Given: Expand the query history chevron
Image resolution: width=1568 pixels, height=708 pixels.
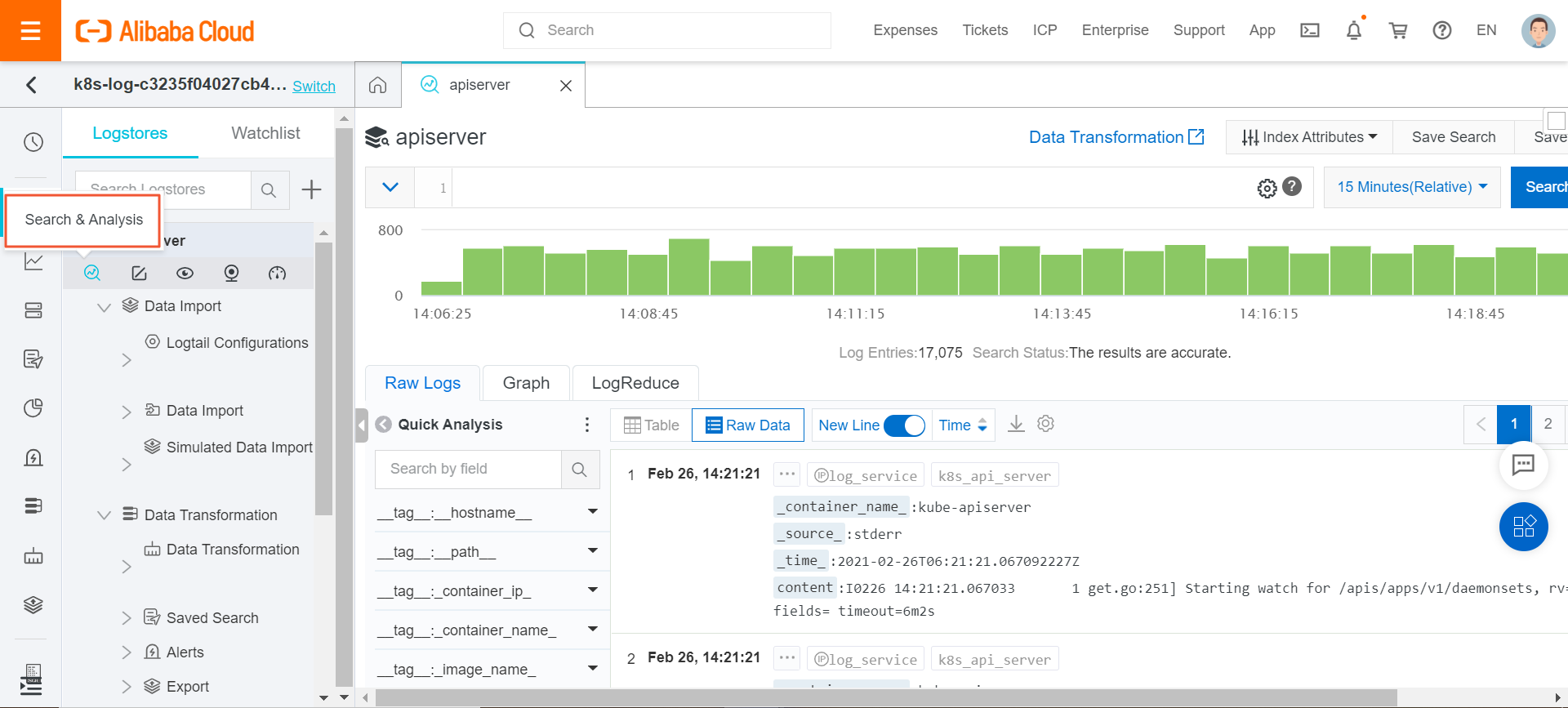Looking at the screenshot, I should pos(390,187).
